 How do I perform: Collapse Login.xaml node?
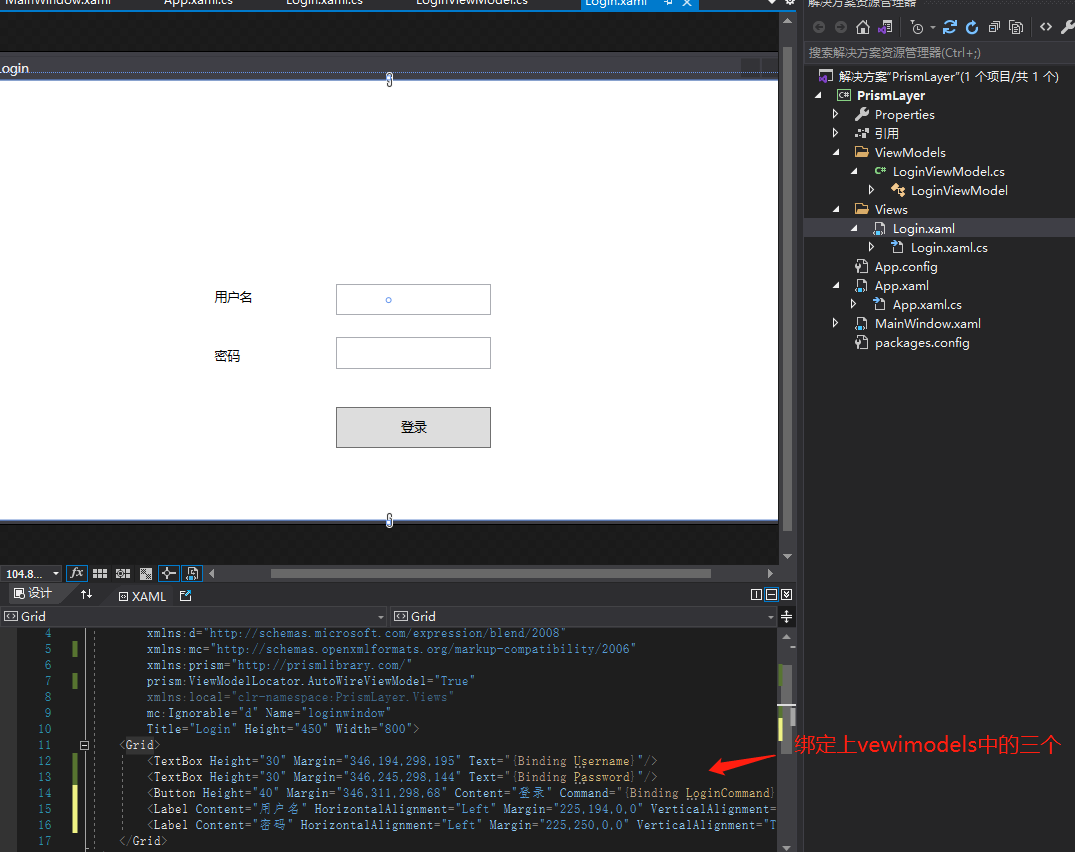854,228
